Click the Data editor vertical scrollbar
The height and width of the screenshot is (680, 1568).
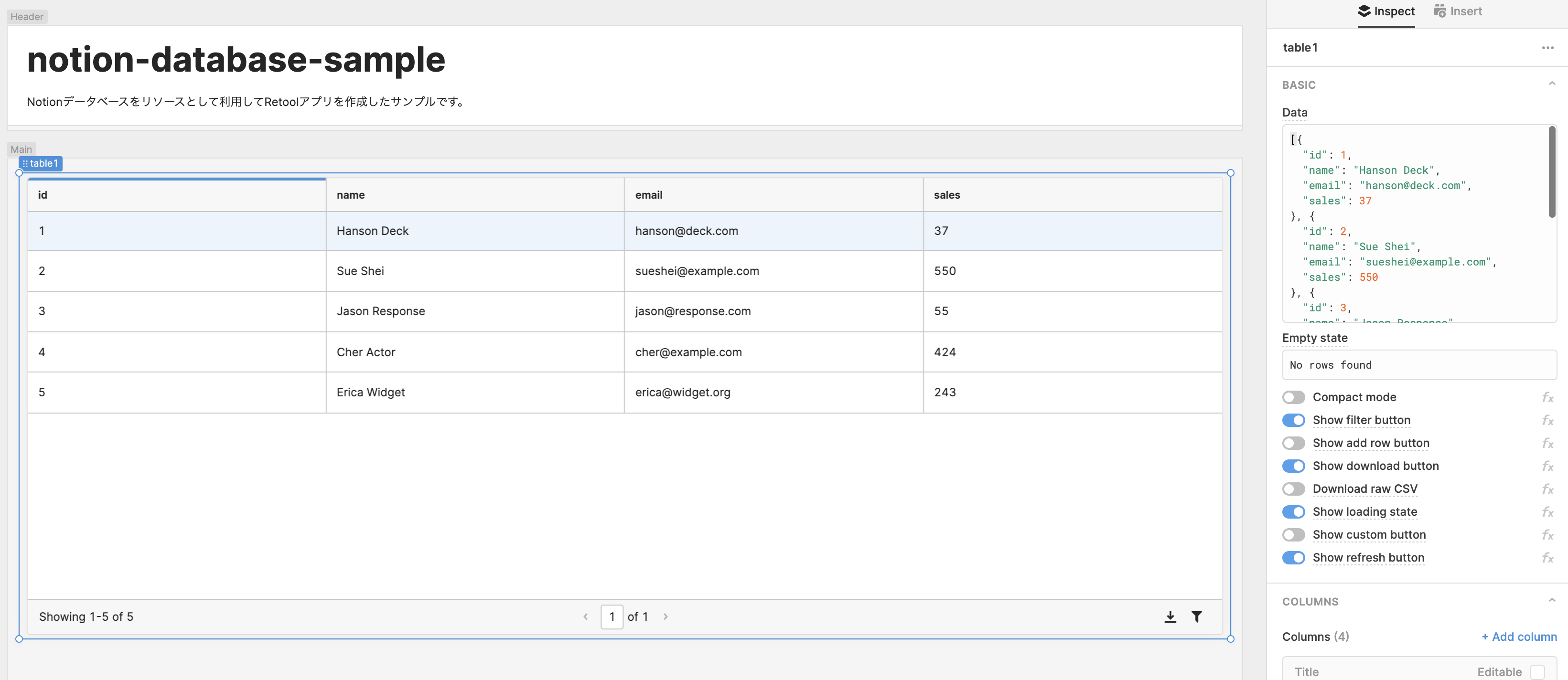click(1552, 172)
